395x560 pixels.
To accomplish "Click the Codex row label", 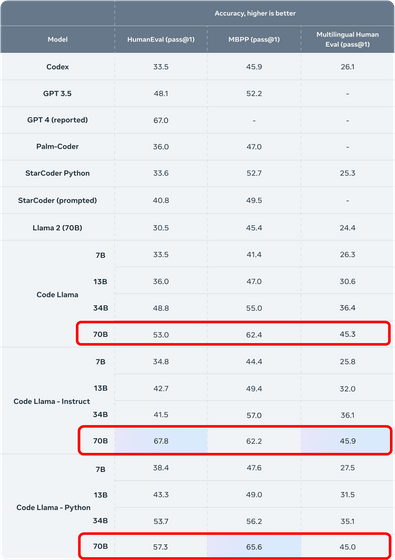I will point(58,67).
